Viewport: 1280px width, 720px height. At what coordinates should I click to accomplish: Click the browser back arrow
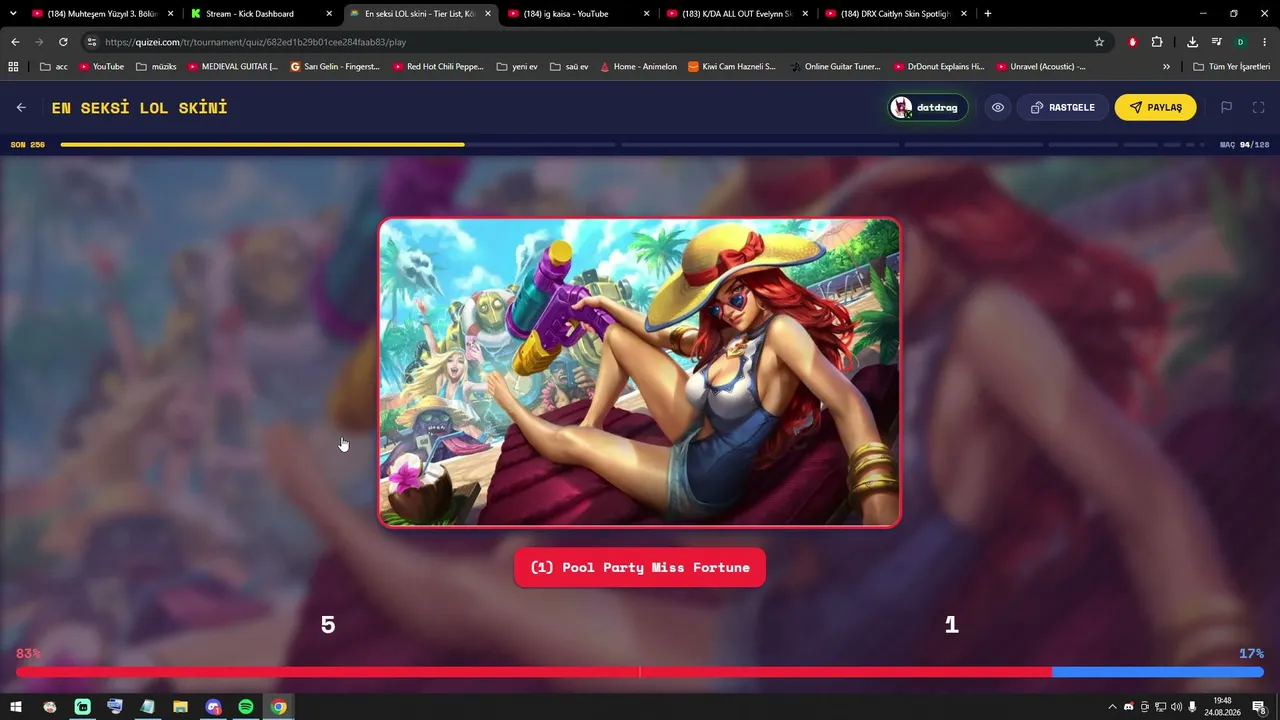pyautogui.click(x=15, y=42)
